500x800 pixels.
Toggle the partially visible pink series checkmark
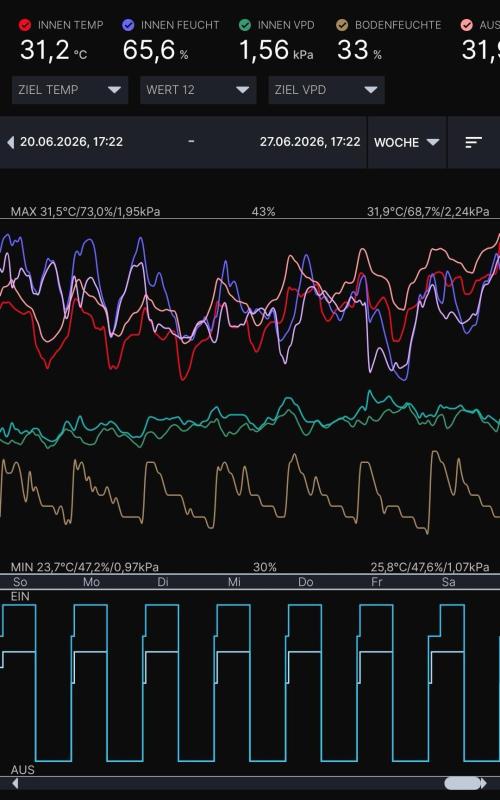(x=466, y=24)
